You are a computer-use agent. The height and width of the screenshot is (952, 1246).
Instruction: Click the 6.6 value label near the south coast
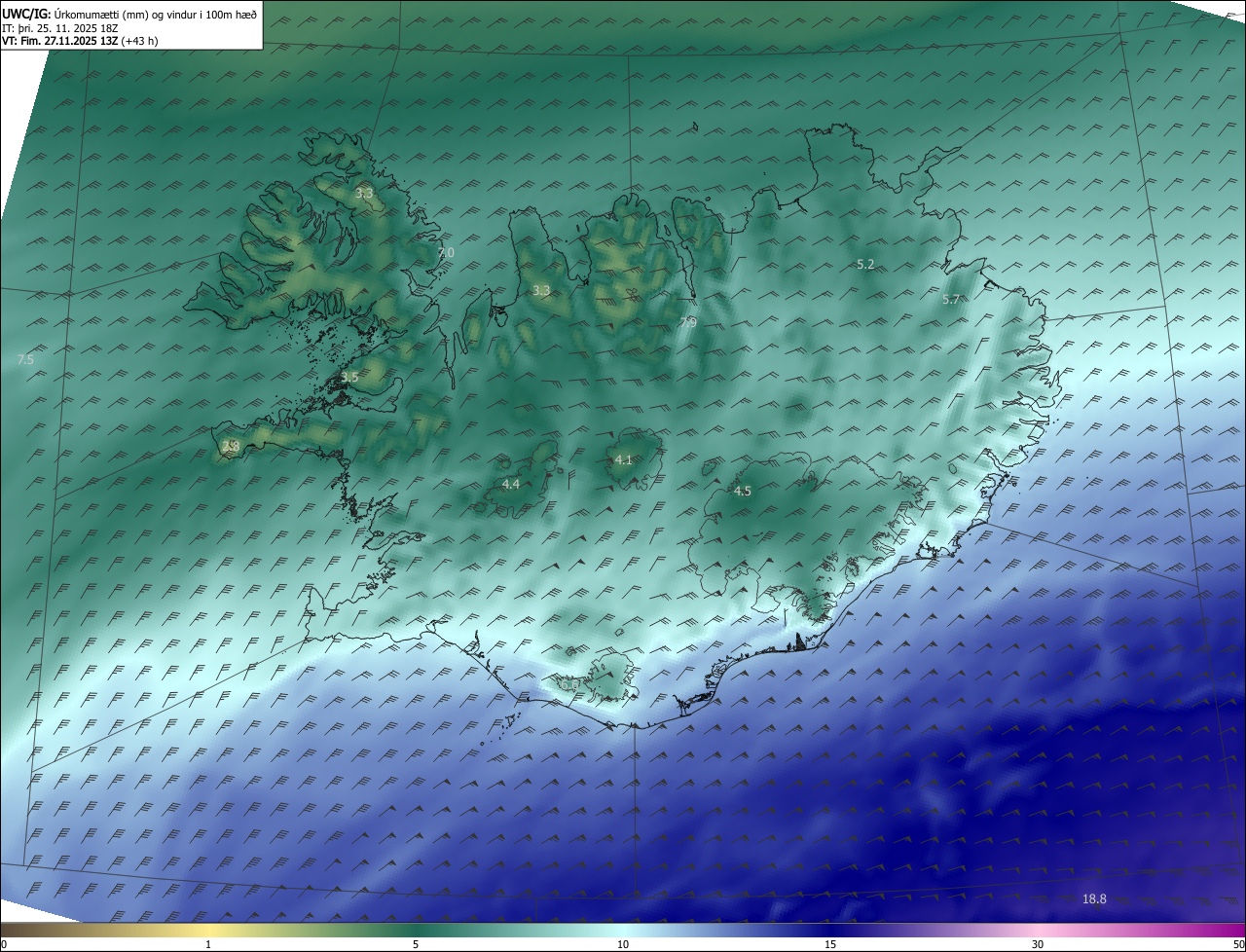tap(569, 685)
